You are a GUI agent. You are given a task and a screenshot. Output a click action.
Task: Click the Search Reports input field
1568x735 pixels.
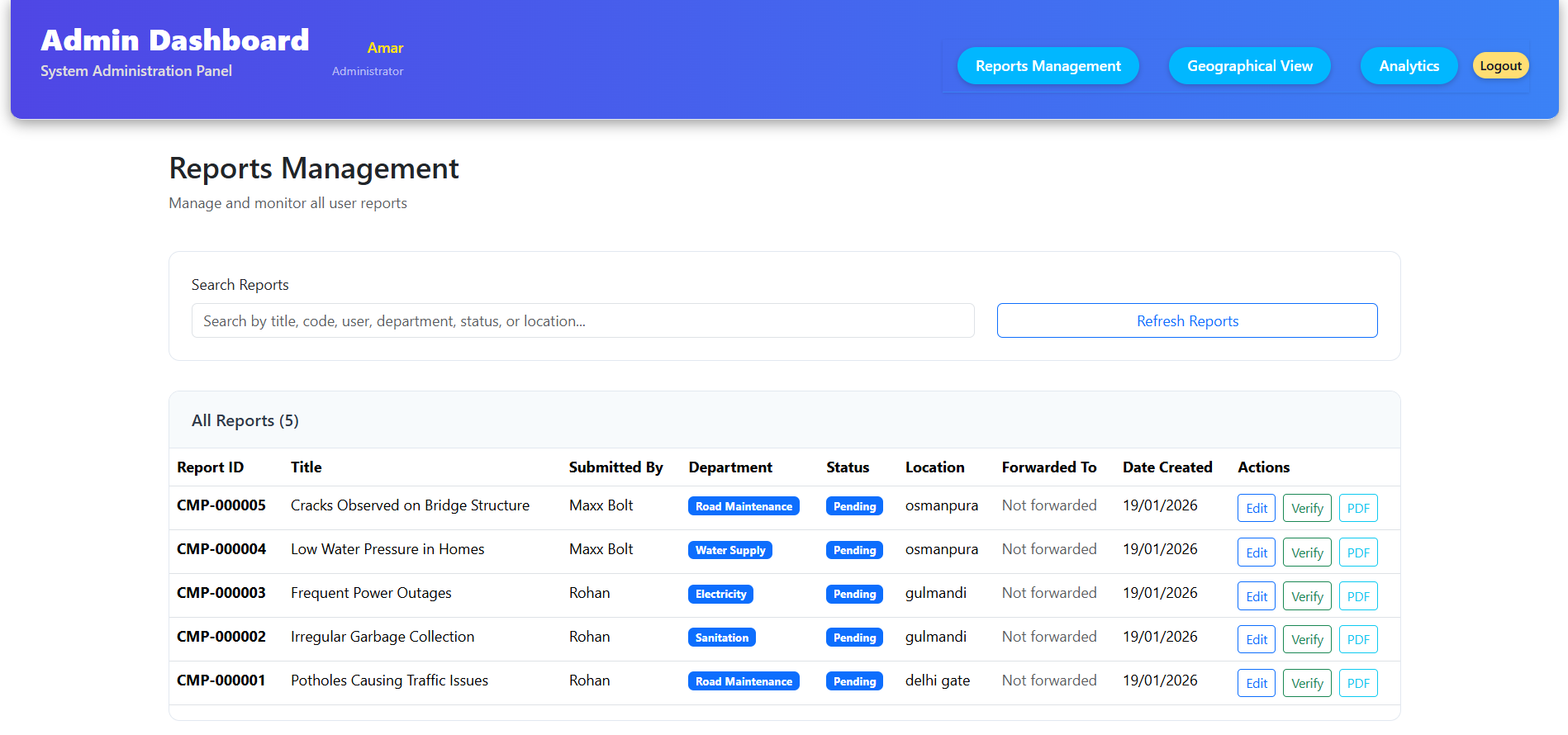582,321
